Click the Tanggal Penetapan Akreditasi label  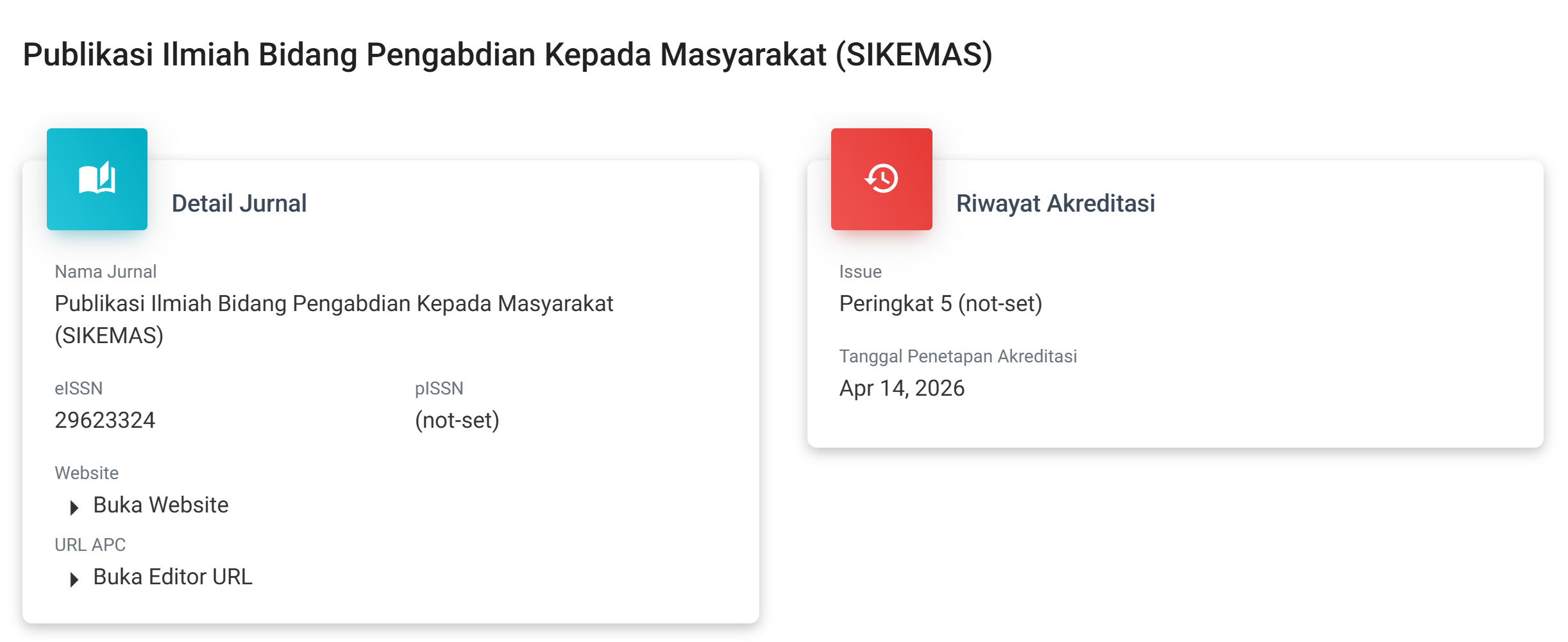click(x=957, y=357)
